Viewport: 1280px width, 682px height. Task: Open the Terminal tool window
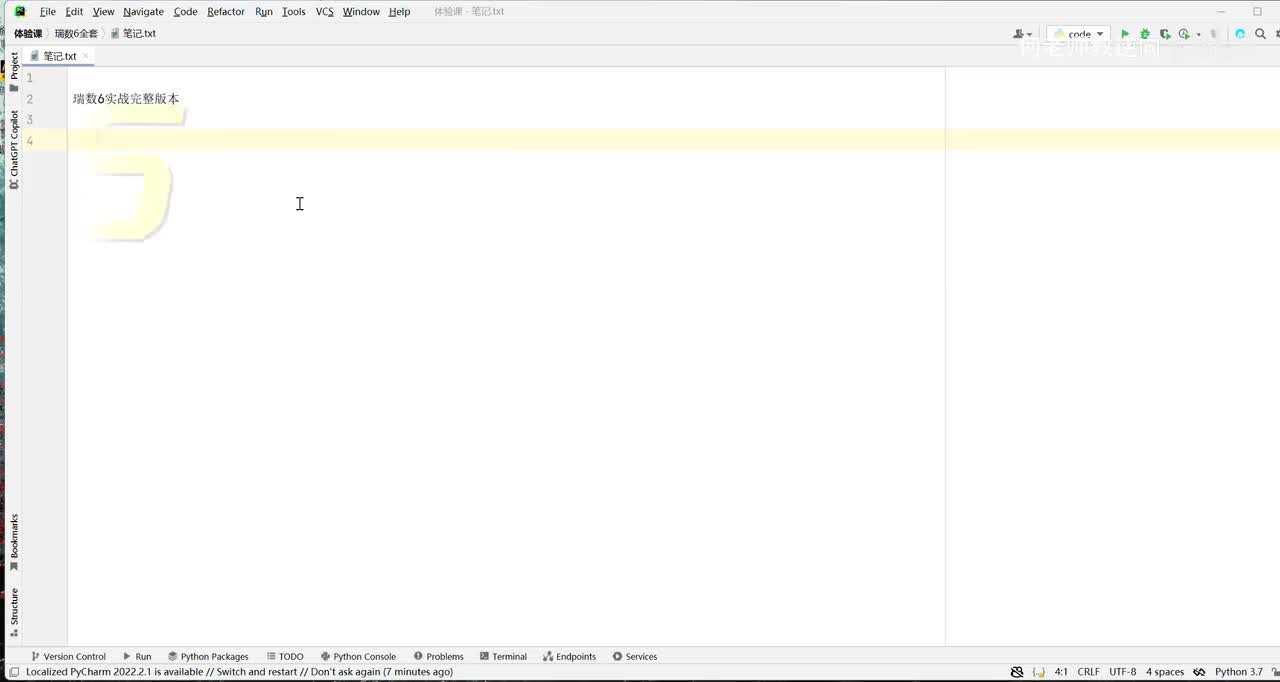[x=503, y=657]
